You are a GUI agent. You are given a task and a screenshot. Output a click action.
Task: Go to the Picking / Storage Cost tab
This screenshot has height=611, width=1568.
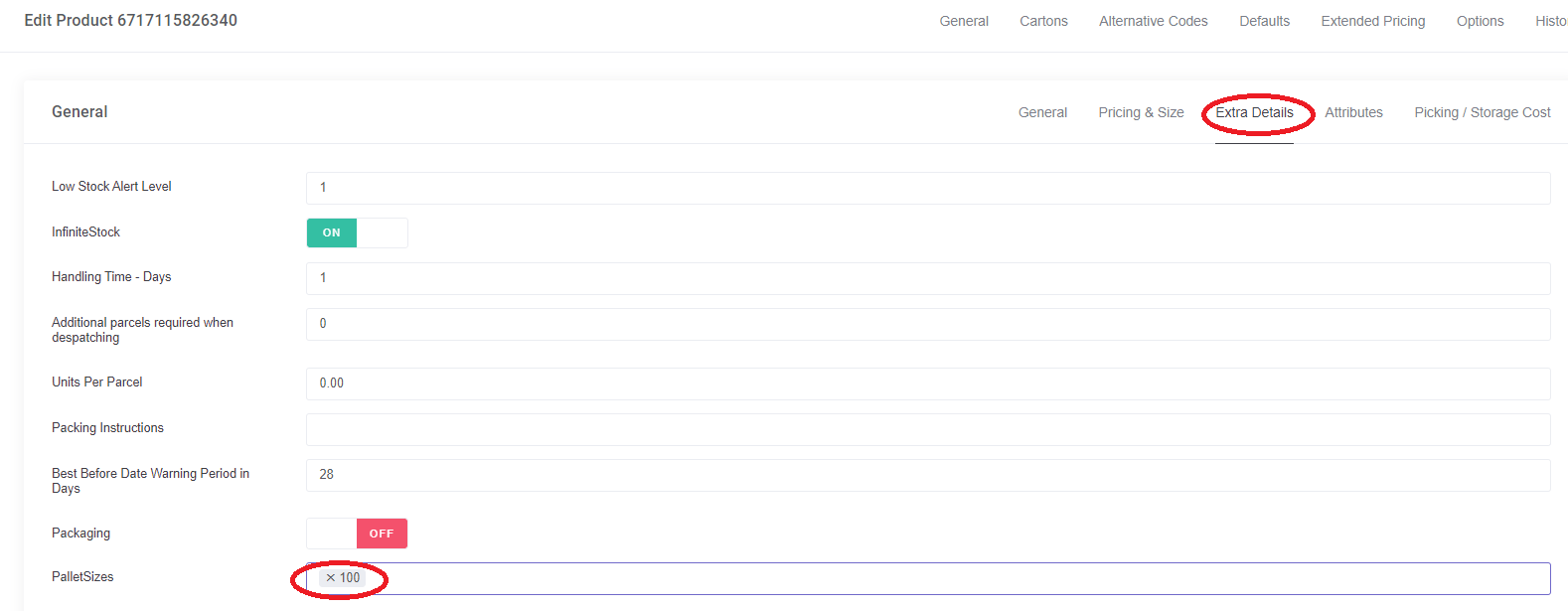tap(1483, 112)
